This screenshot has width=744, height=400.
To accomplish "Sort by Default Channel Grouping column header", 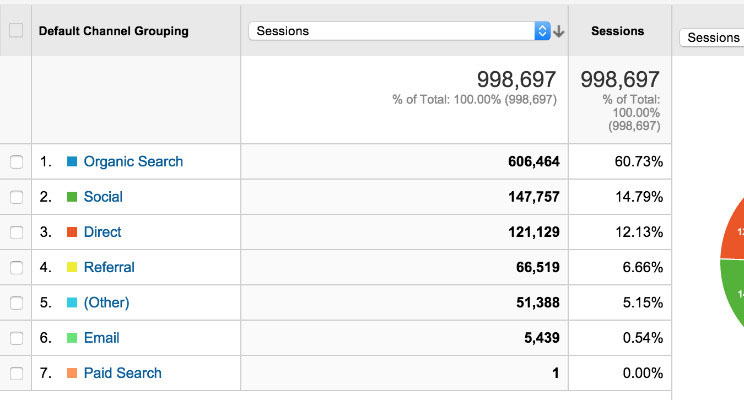I will click(x=113, y=31).
